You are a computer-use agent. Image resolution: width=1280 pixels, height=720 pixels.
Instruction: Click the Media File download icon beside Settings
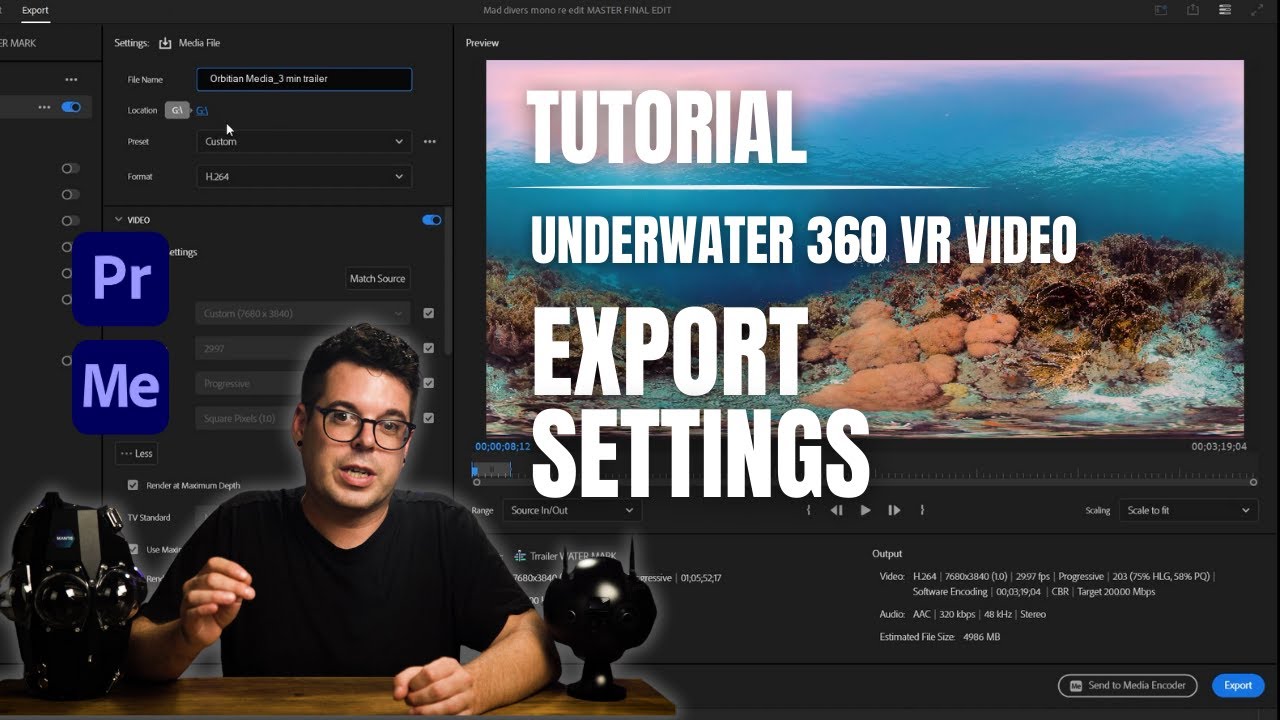tap(166, 43)
